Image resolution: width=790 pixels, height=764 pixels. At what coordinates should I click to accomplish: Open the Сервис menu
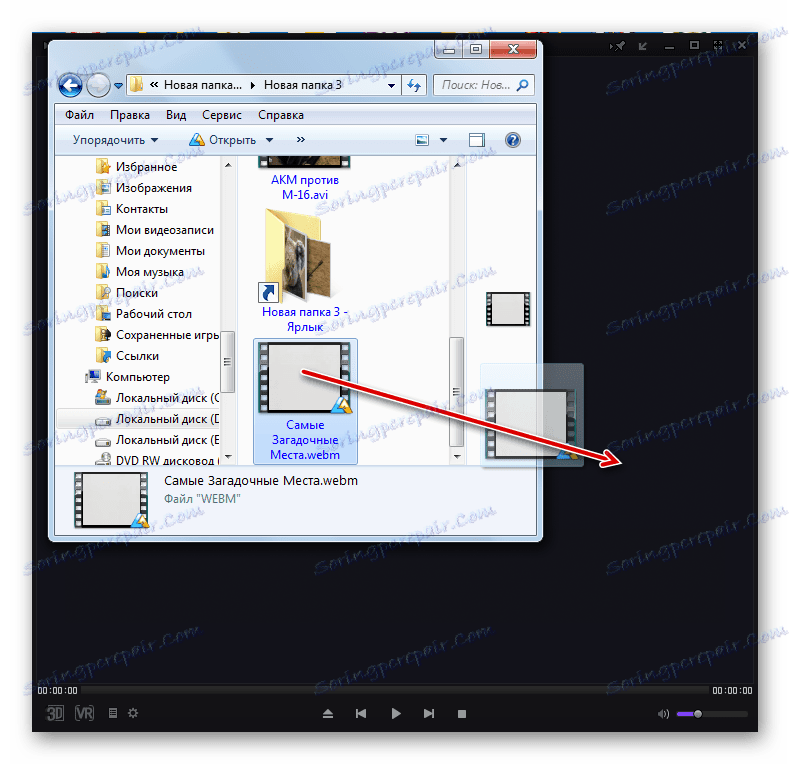pos(222,115)
